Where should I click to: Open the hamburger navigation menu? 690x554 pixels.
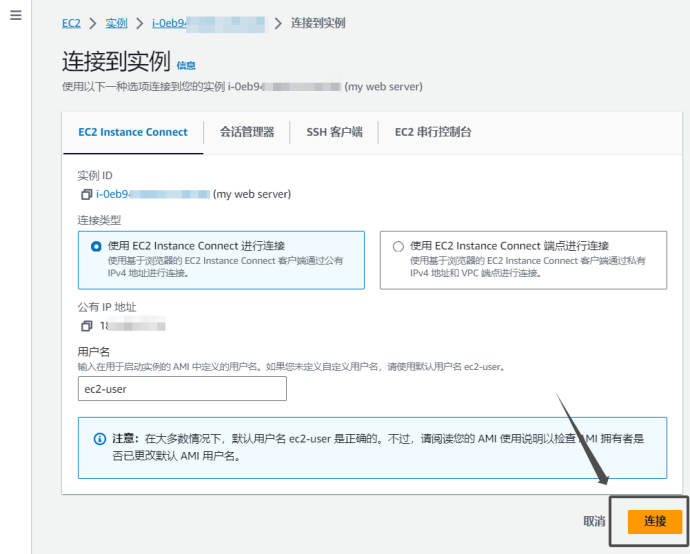tap(16, 15)
